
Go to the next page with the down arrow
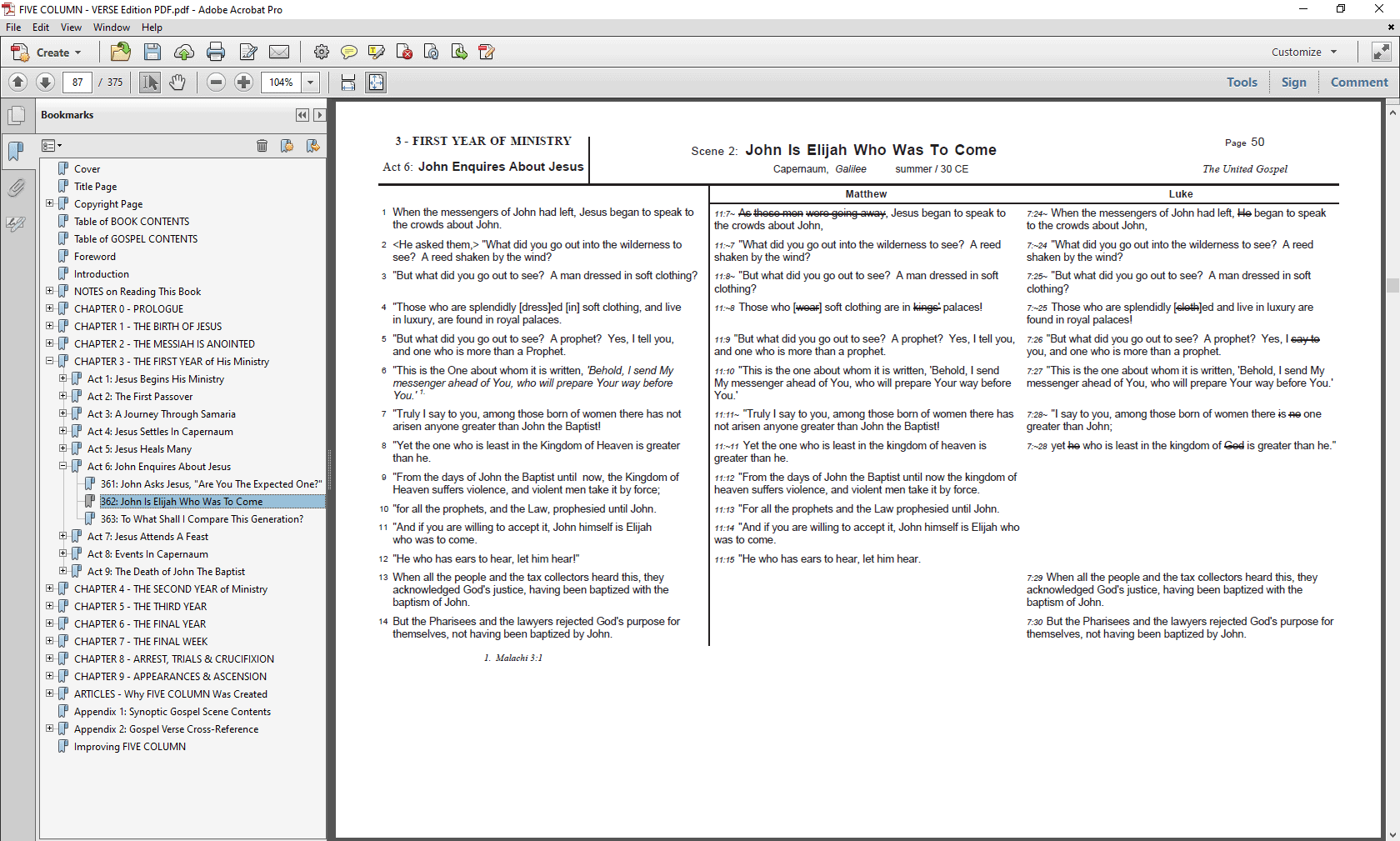[x=46, y=82]
